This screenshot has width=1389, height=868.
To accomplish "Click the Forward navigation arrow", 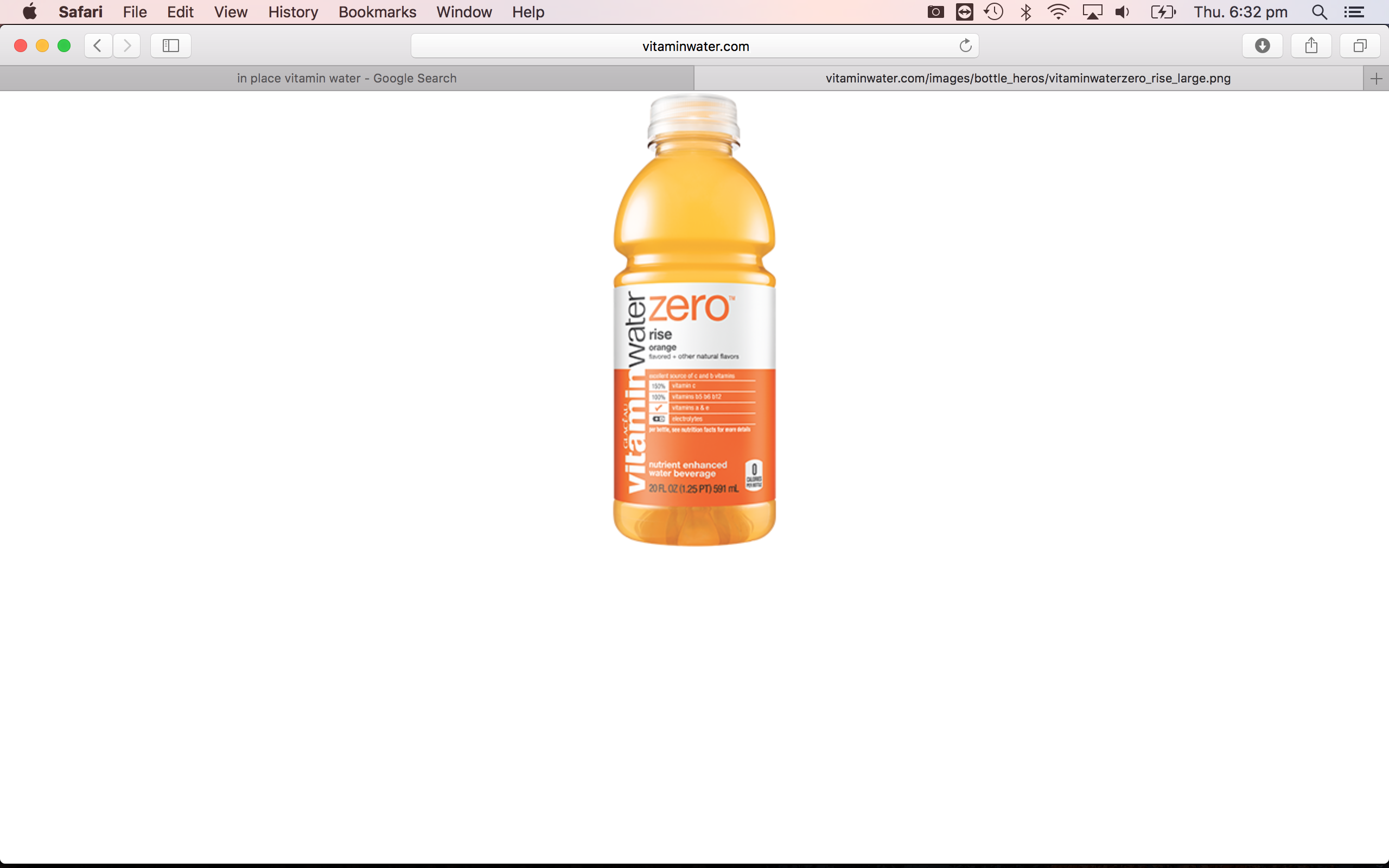I will pyautogui.click(x=127, y=46).
